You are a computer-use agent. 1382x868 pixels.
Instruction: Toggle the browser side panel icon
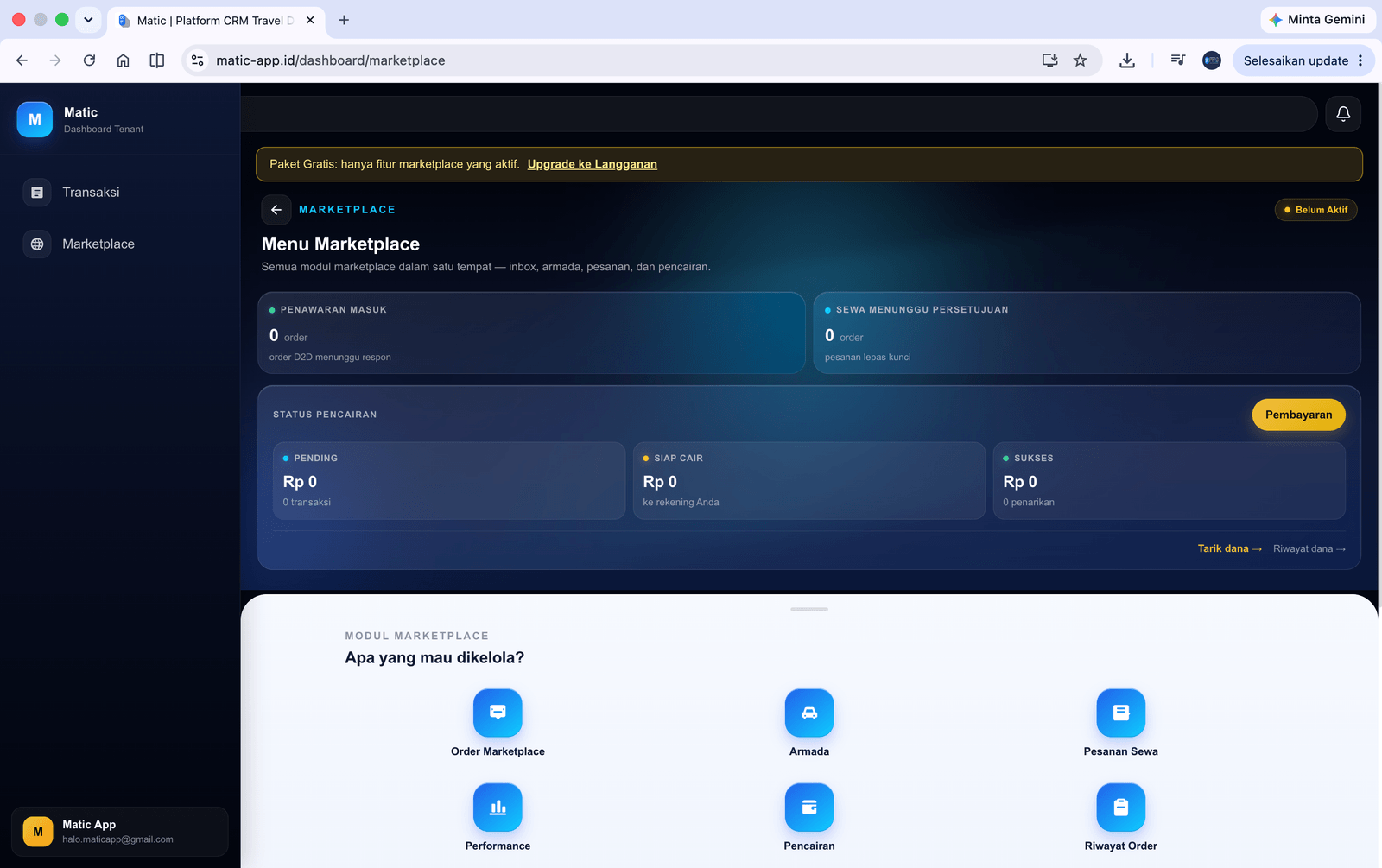point(157,60)
